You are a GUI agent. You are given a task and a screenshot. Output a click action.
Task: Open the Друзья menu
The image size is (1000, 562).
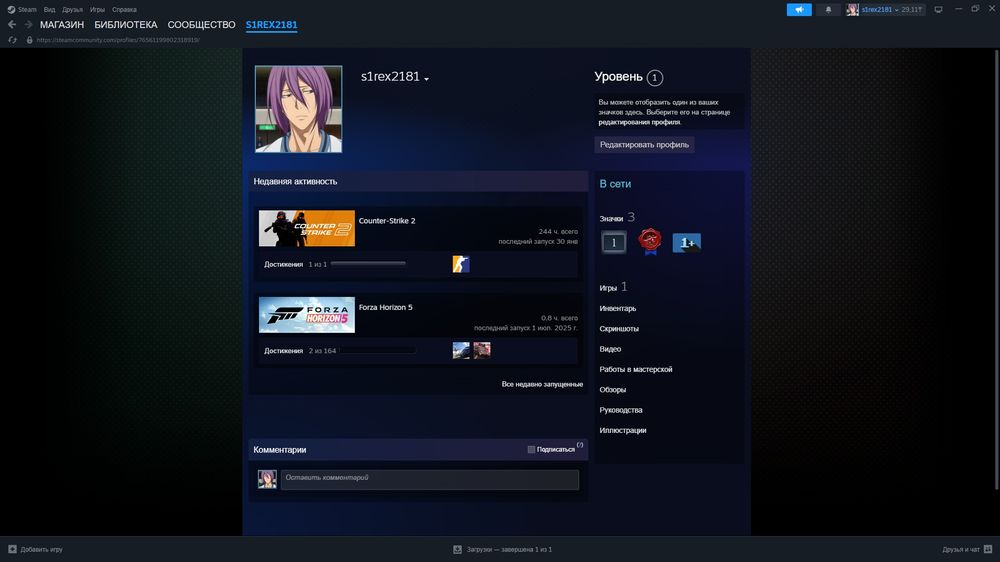(x=72, y=10)
